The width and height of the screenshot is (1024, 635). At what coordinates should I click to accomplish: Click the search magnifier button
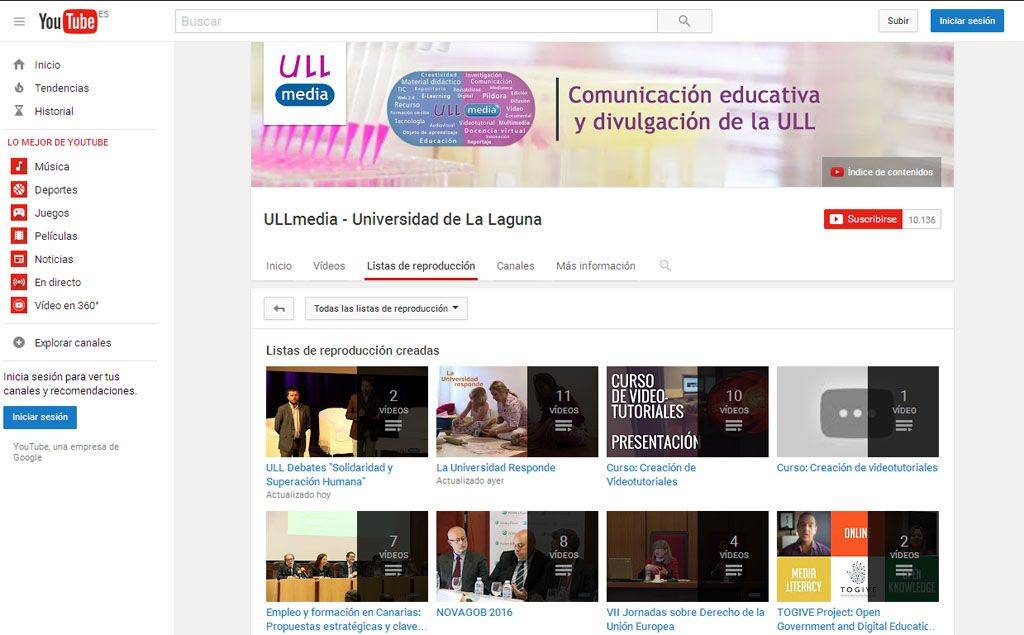tap(684, 21)
